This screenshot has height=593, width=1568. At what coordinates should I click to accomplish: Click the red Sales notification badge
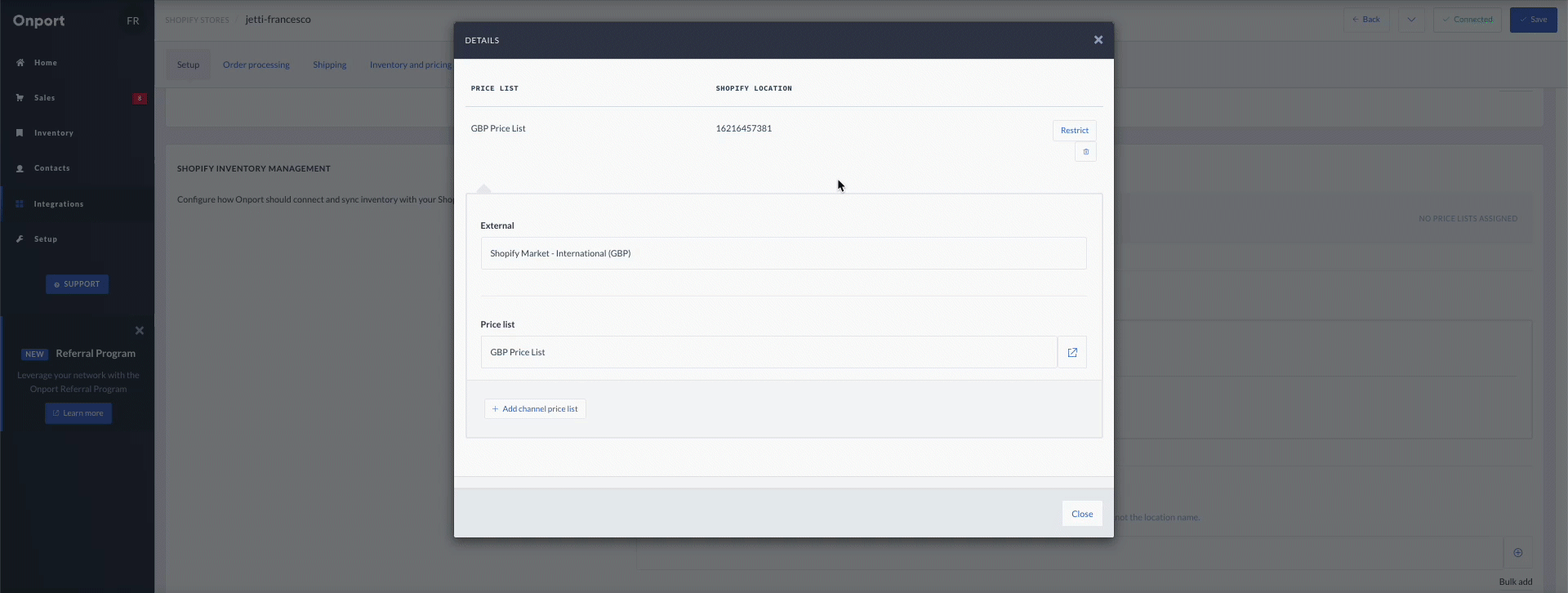point(140,98)
